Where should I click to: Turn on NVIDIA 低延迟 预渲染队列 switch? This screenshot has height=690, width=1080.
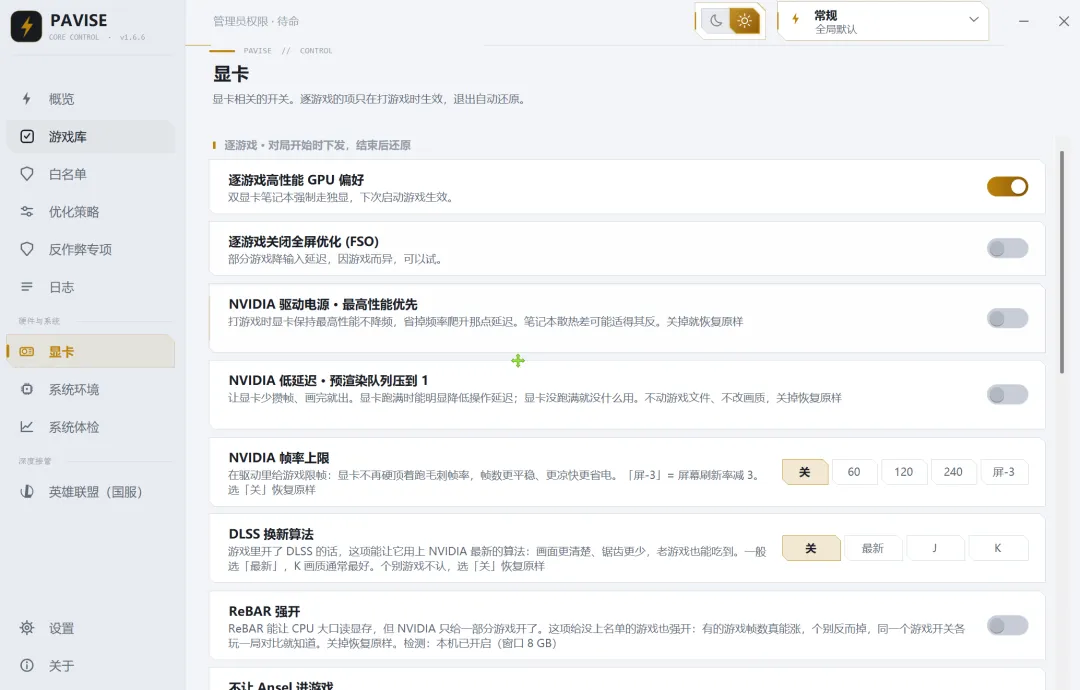1007,395
